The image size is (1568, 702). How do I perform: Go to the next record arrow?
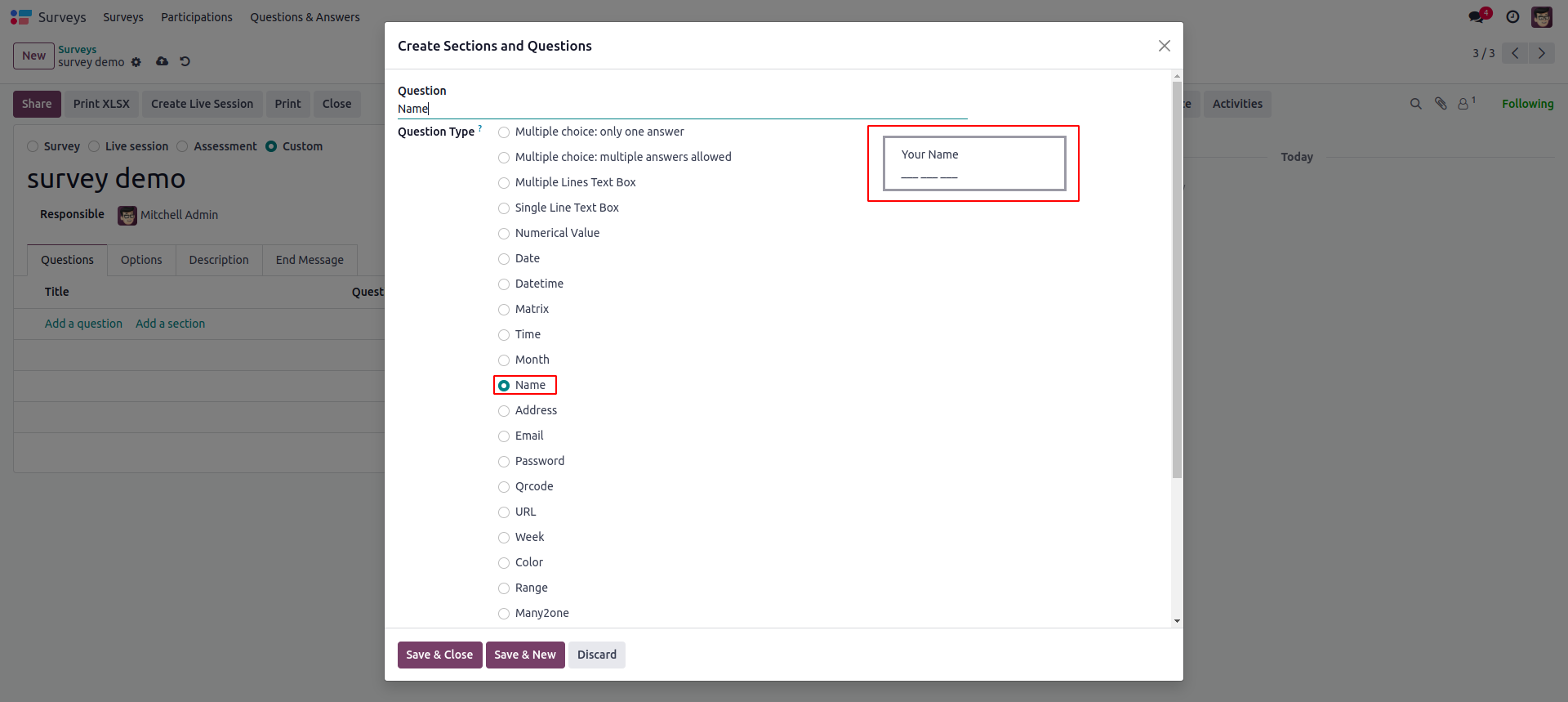1541,53
